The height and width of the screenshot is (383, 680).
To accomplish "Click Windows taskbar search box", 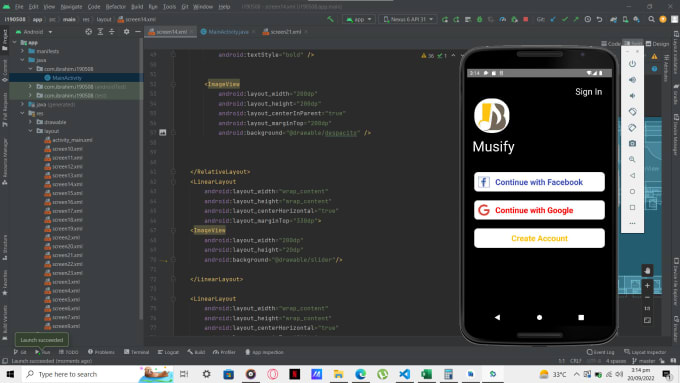I will coord(98,374).
